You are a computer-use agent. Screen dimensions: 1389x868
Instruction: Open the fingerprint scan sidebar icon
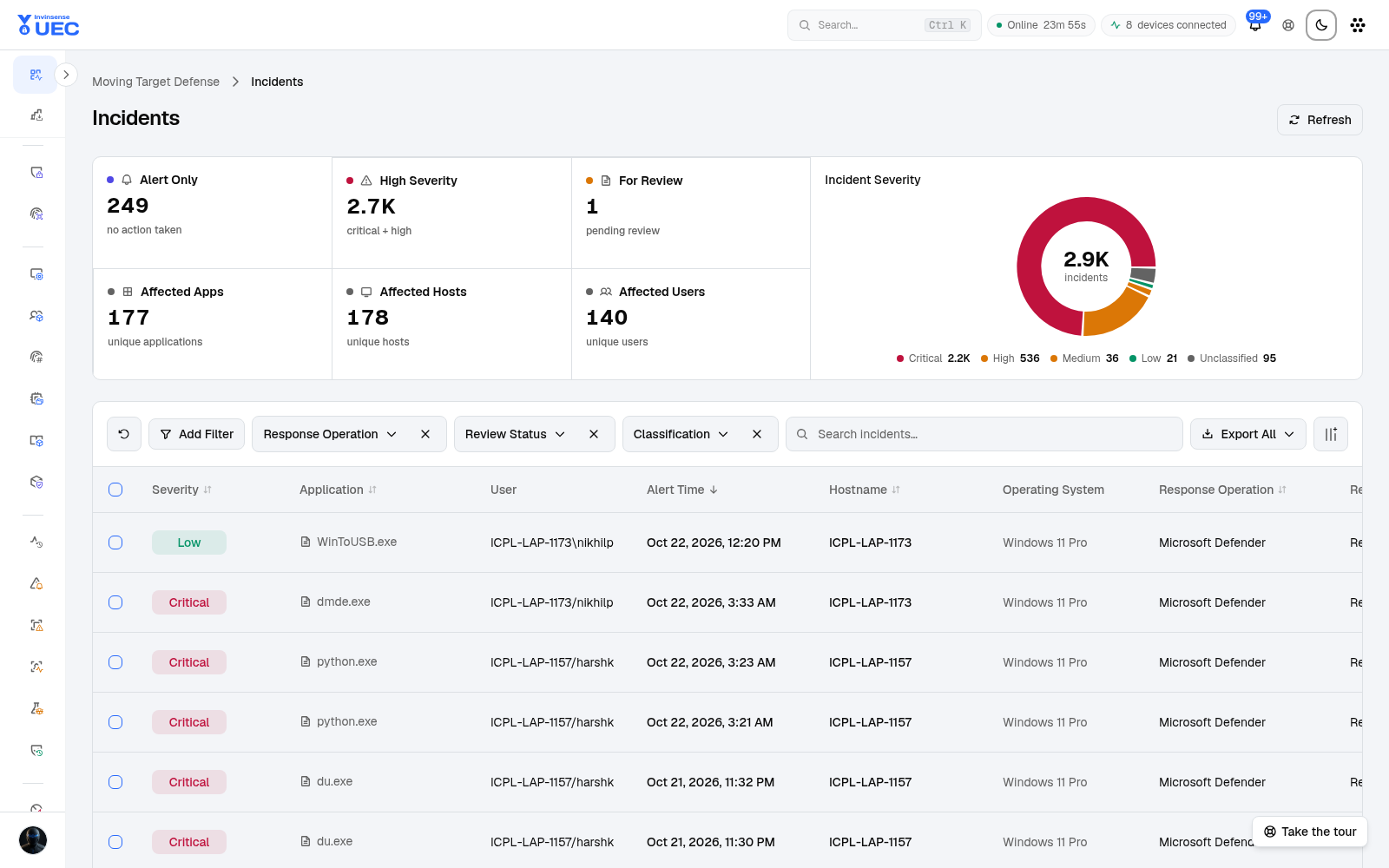[x=36, y=214]
